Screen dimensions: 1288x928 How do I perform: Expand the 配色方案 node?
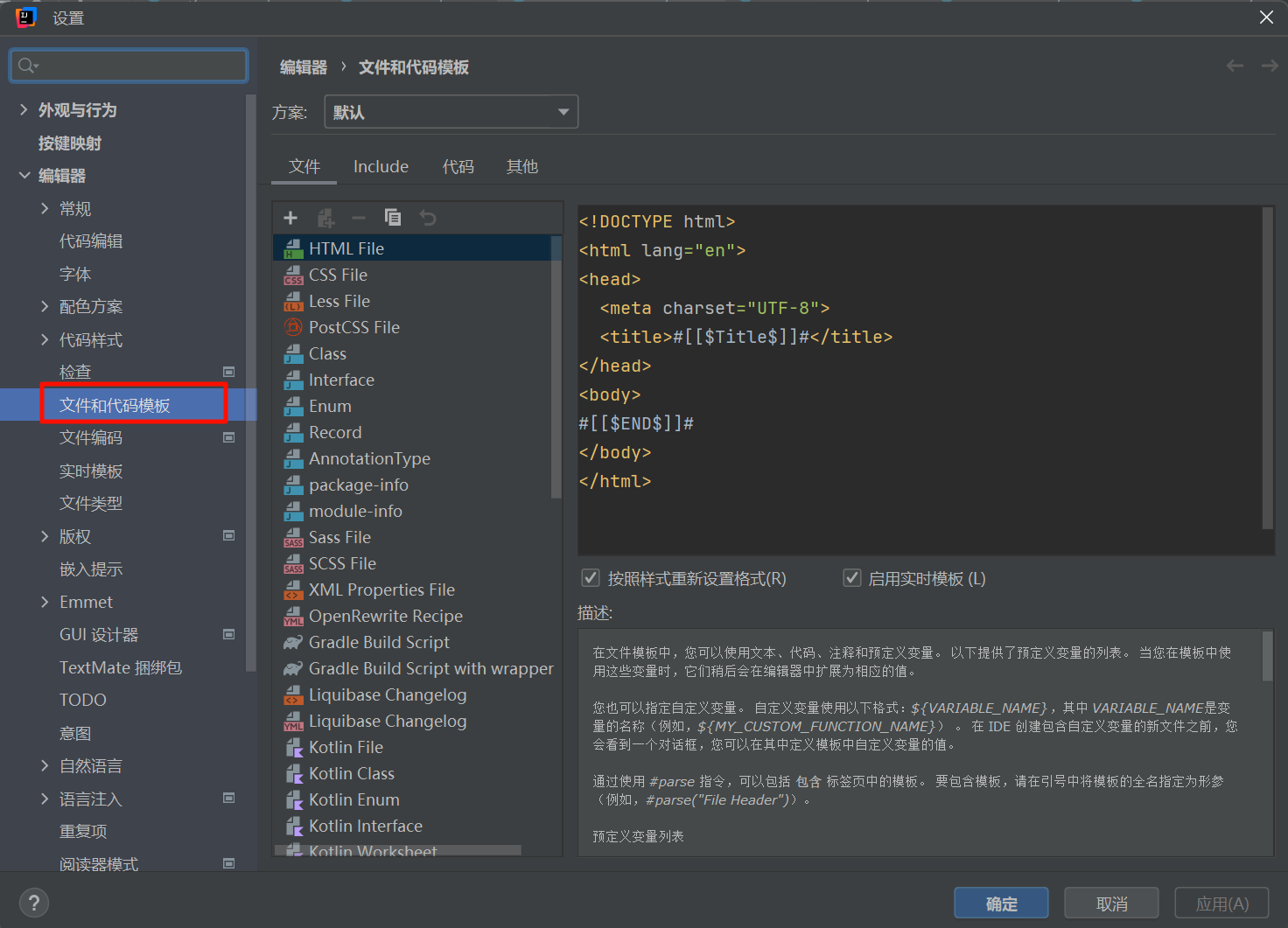pos(45,306)
